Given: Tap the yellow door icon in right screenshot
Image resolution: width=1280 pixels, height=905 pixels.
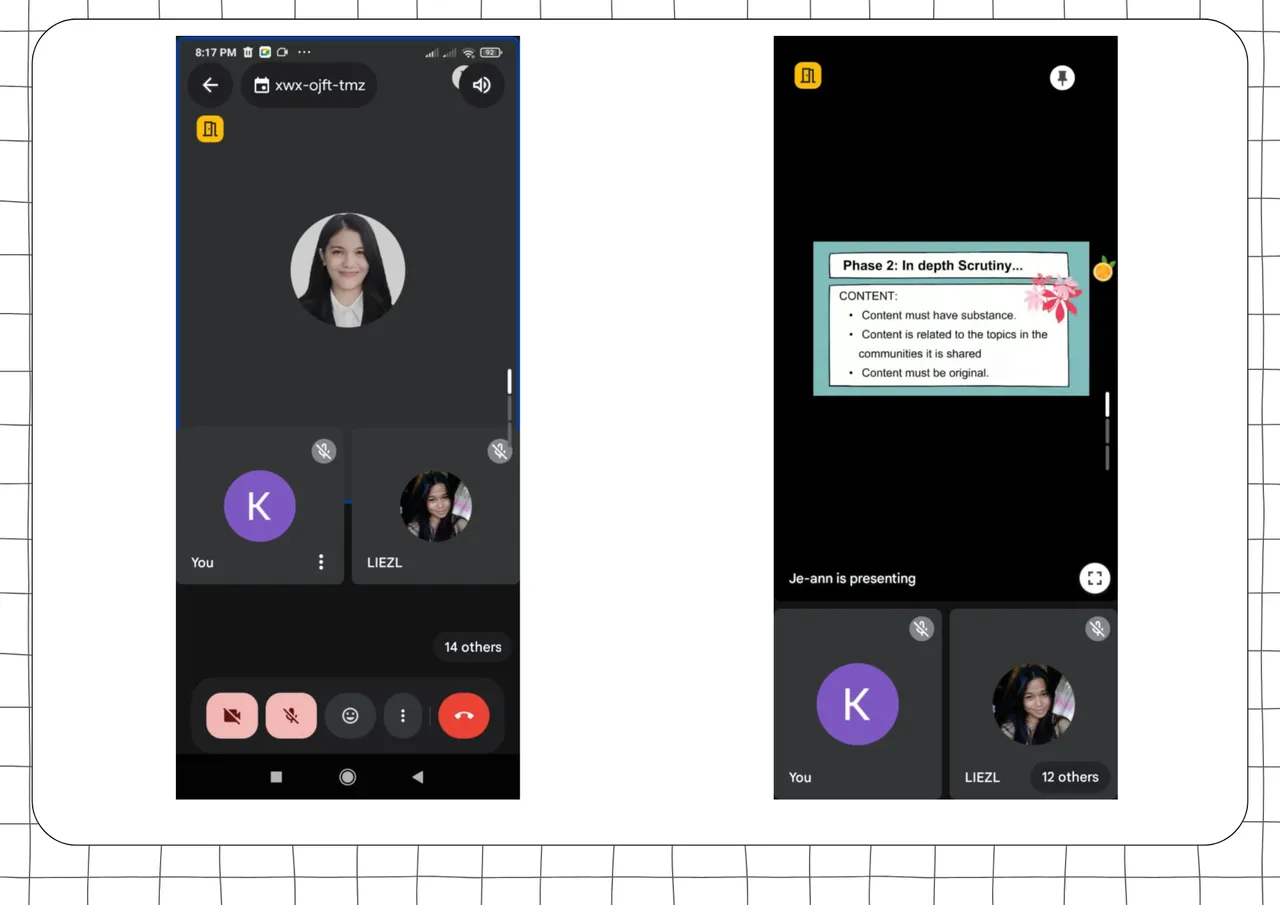Looking at the screenshot, I should pos(808,75).
